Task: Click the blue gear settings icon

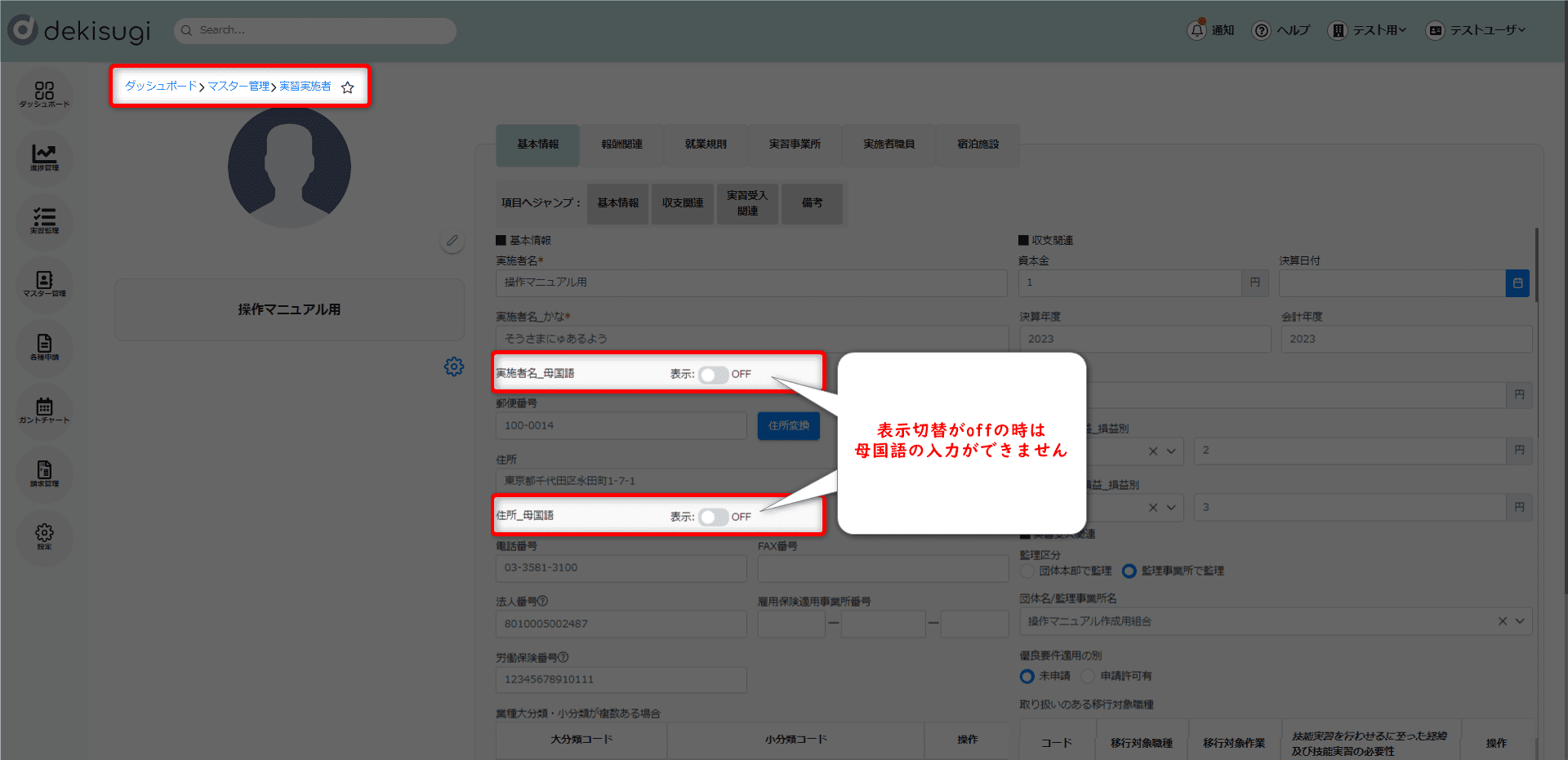Action: tap(454, 367)
